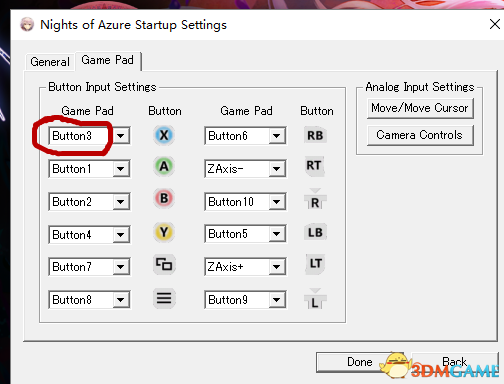Image resolution: width=504 pixels, height=384 pixels.
Task: Click the RB bumper icon
Action: tap(315, 135)
